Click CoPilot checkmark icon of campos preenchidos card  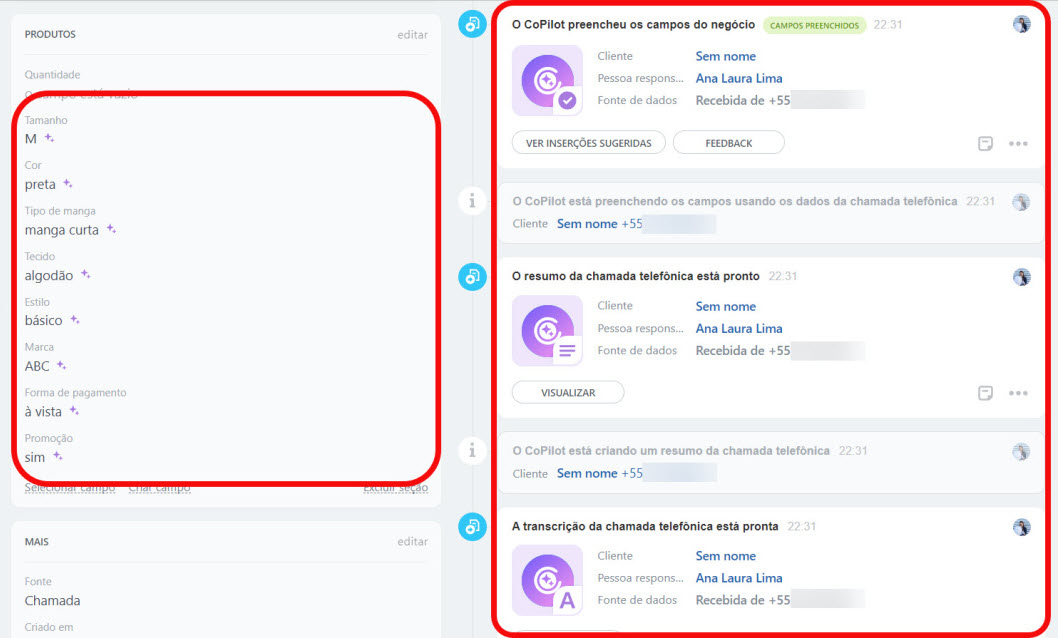click(547, 81)
